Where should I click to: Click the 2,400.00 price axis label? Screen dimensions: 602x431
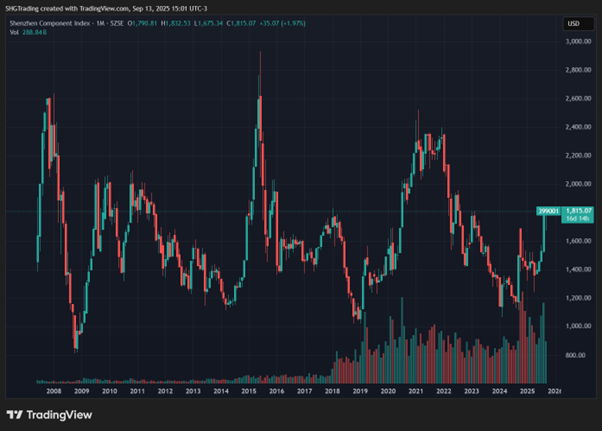[578, 127]
